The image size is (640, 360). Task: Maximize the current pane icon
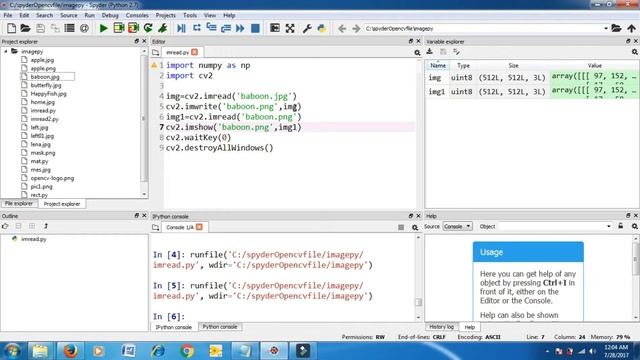[x=275, y=28]
